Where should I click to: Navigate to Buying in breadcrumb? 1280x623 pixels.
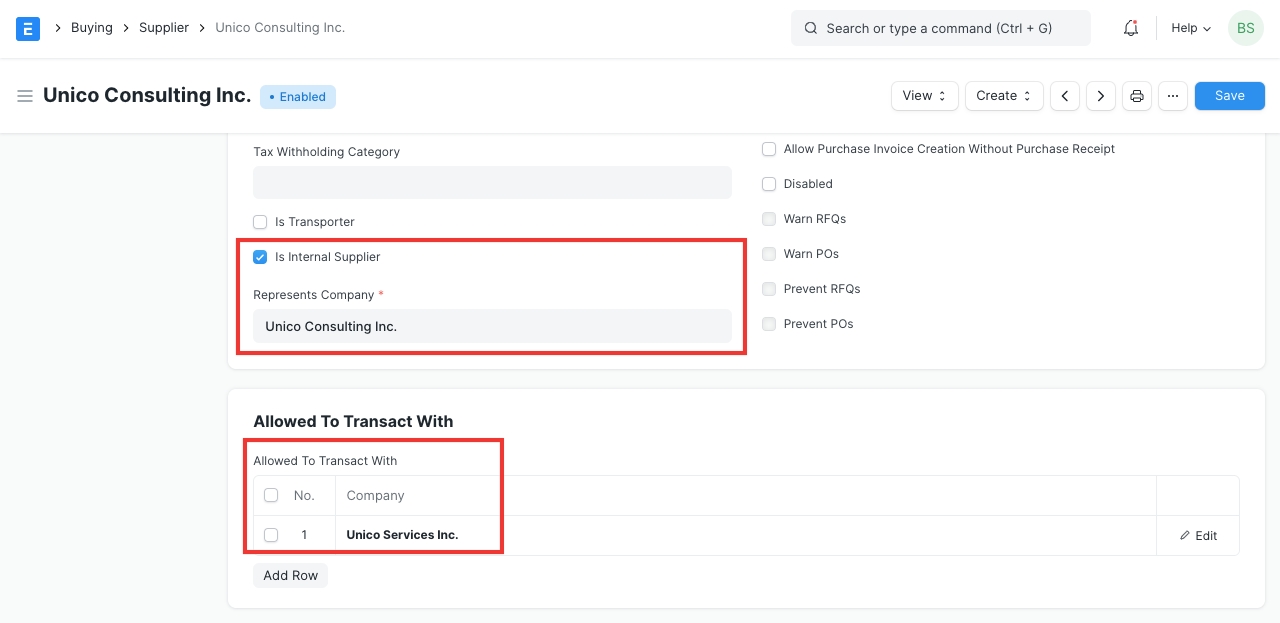tap(91, 28)
